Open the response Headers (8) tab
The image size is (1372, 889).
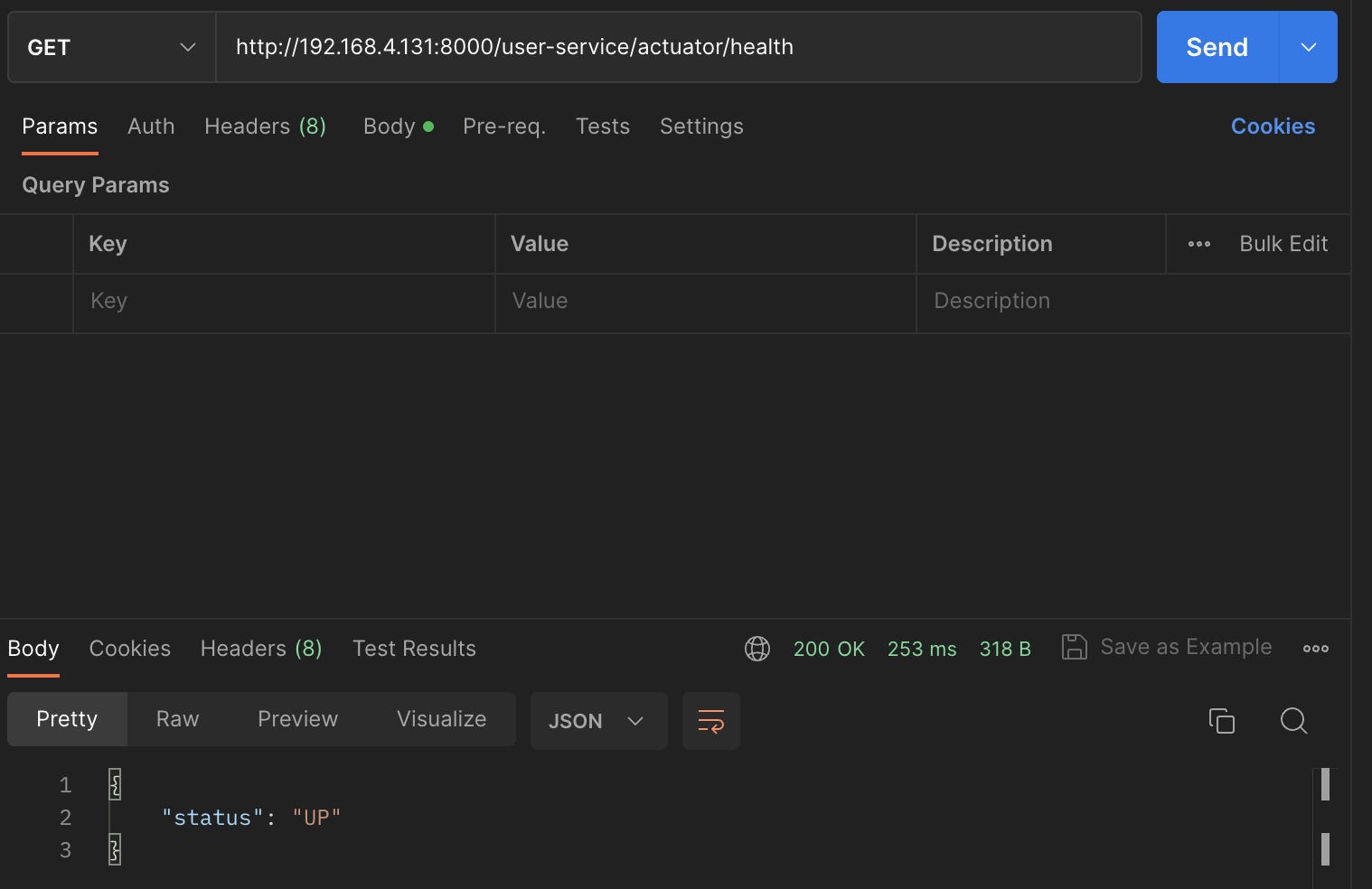pos(261,649)
